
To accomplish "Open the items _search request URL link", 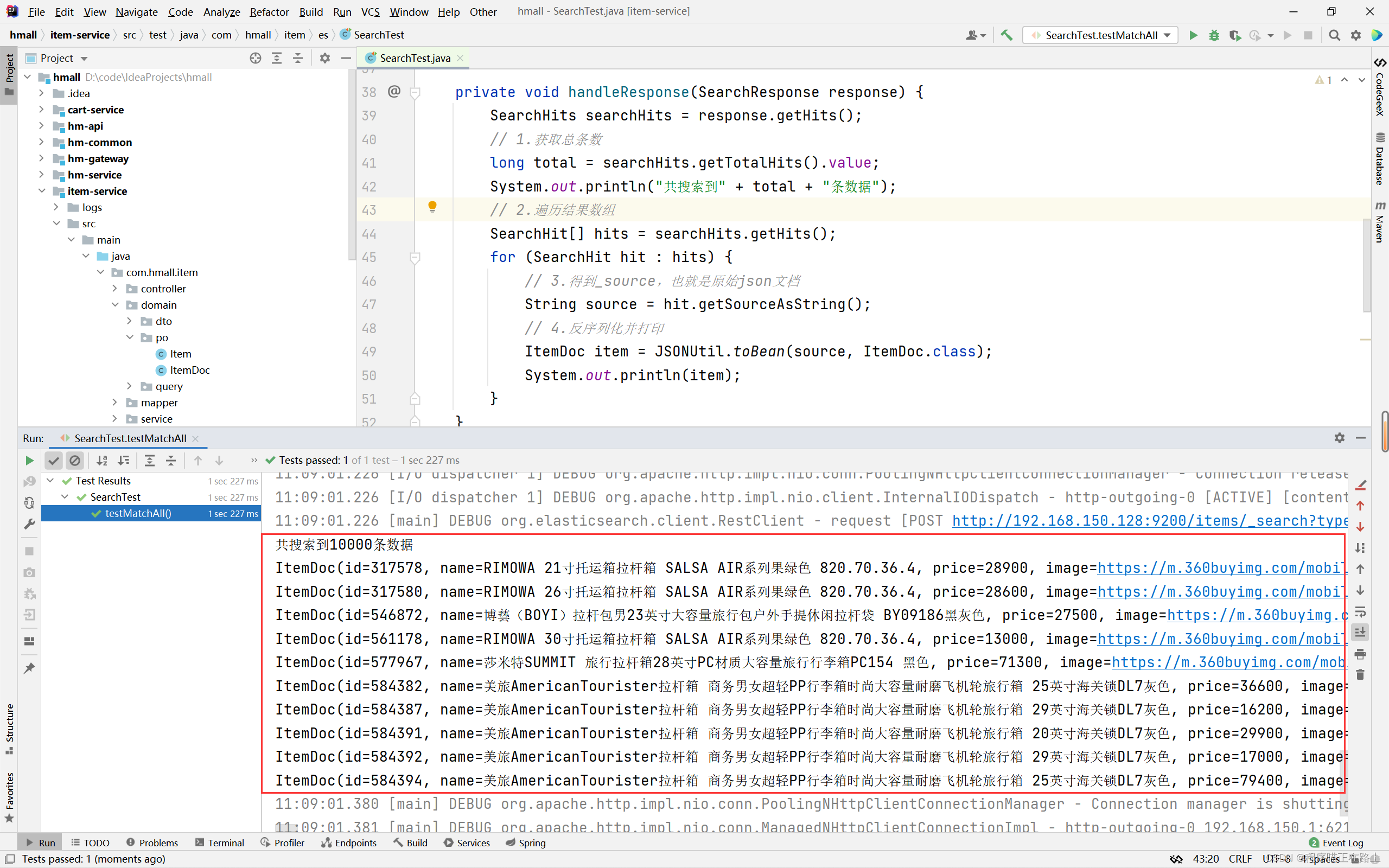I will pyautogui.click(x=1149, y=521).
